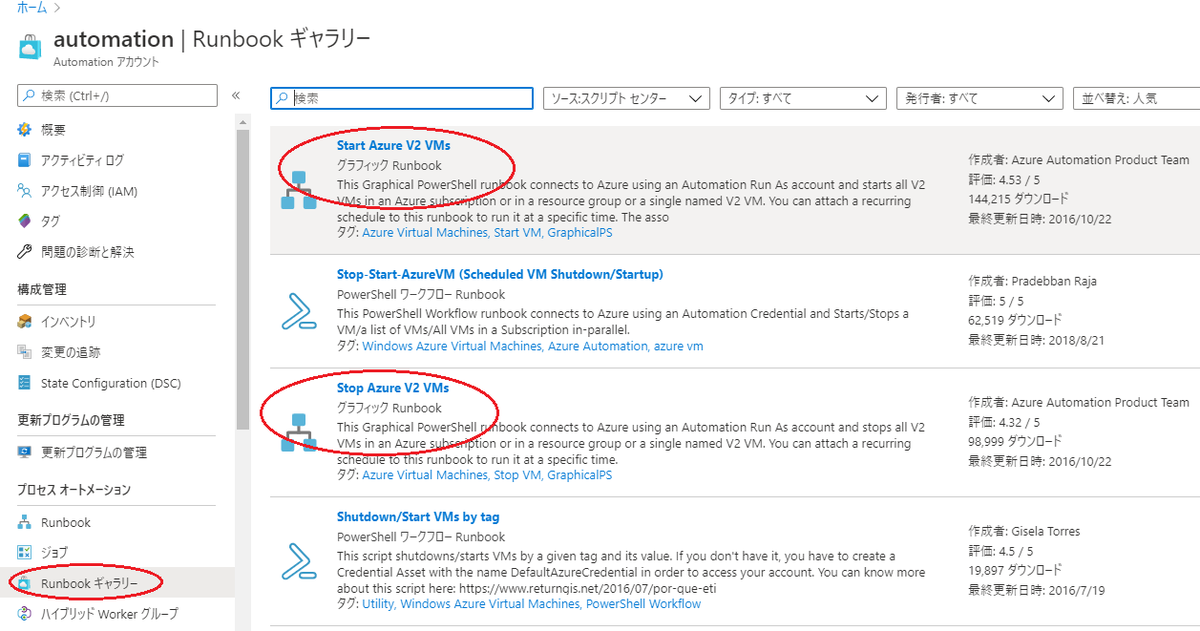Image resolution: width=1200 pixels, height=631 pixels.
Task: Click 62,519 ダウンロード count text
Action: [x=1015, y=320]
